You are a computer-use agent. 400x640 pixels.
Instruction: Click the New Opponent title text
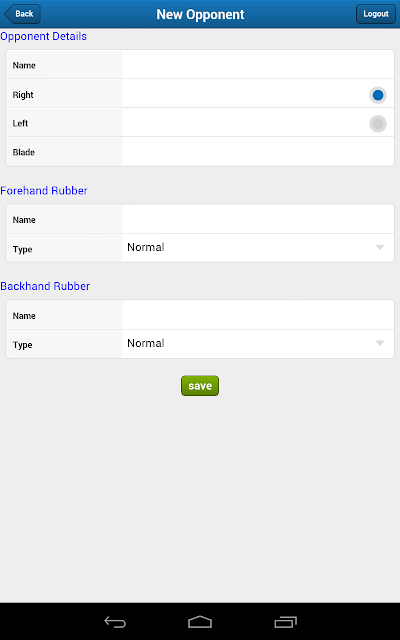(x=200, y=14)
